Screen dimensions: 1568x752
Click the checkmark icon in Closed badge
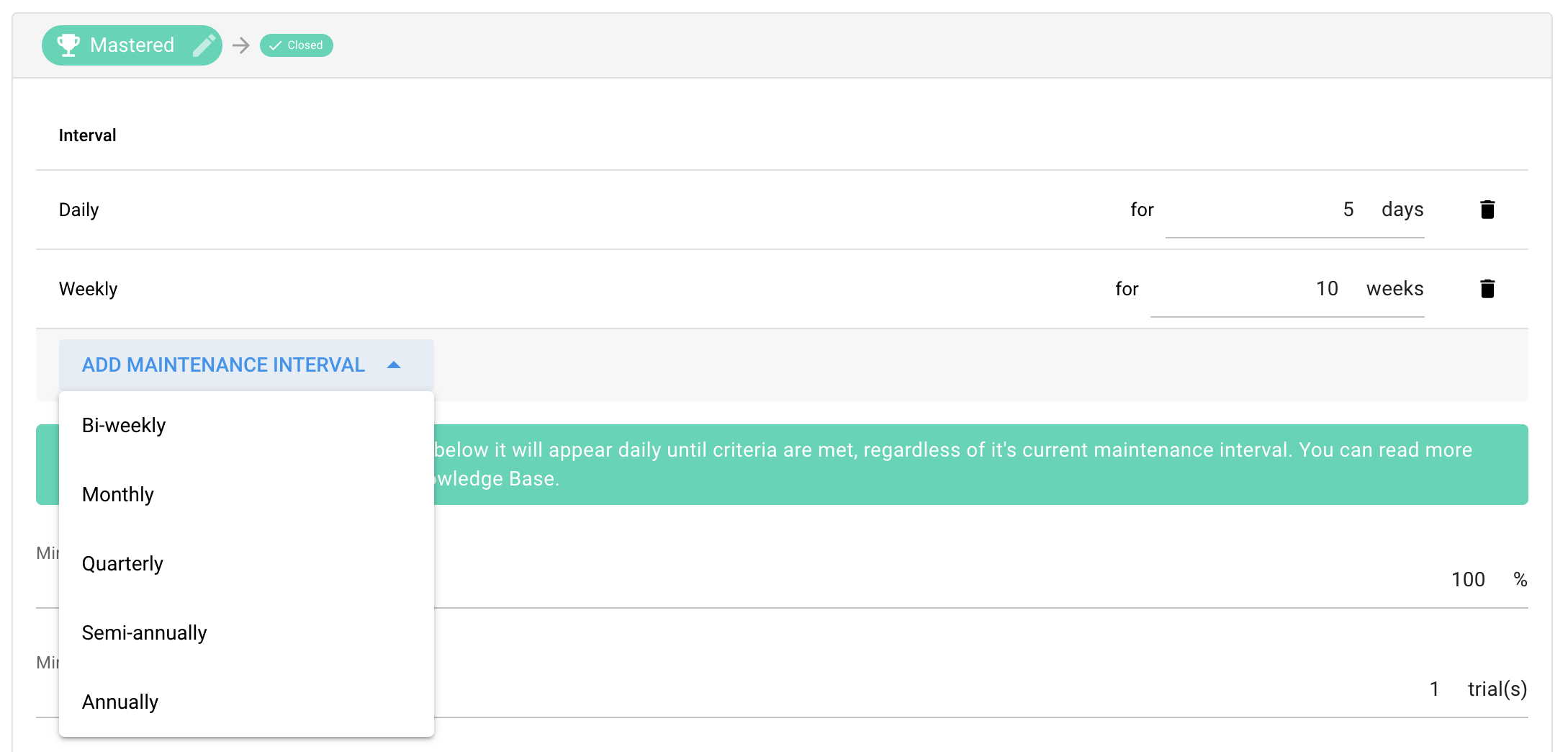(275, 45)
